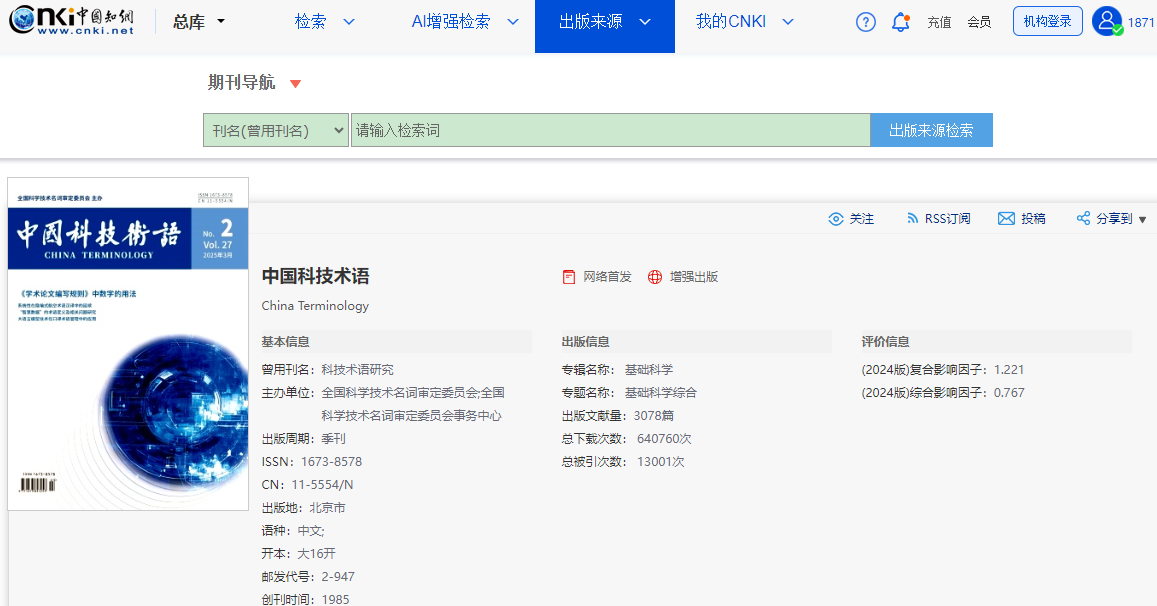Click the 出版来源检索 button
Screen dimensions: 1157x606
931,130
